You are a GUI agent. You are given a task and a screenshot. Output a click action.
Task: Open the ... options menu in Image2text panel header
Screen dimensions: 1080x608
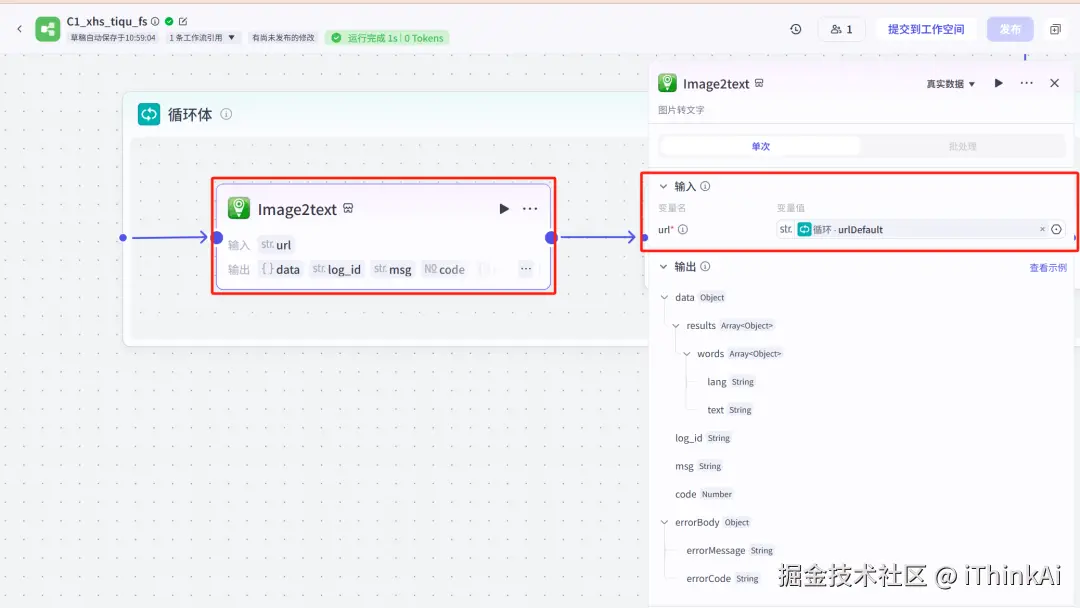[x=1025, y=83]
